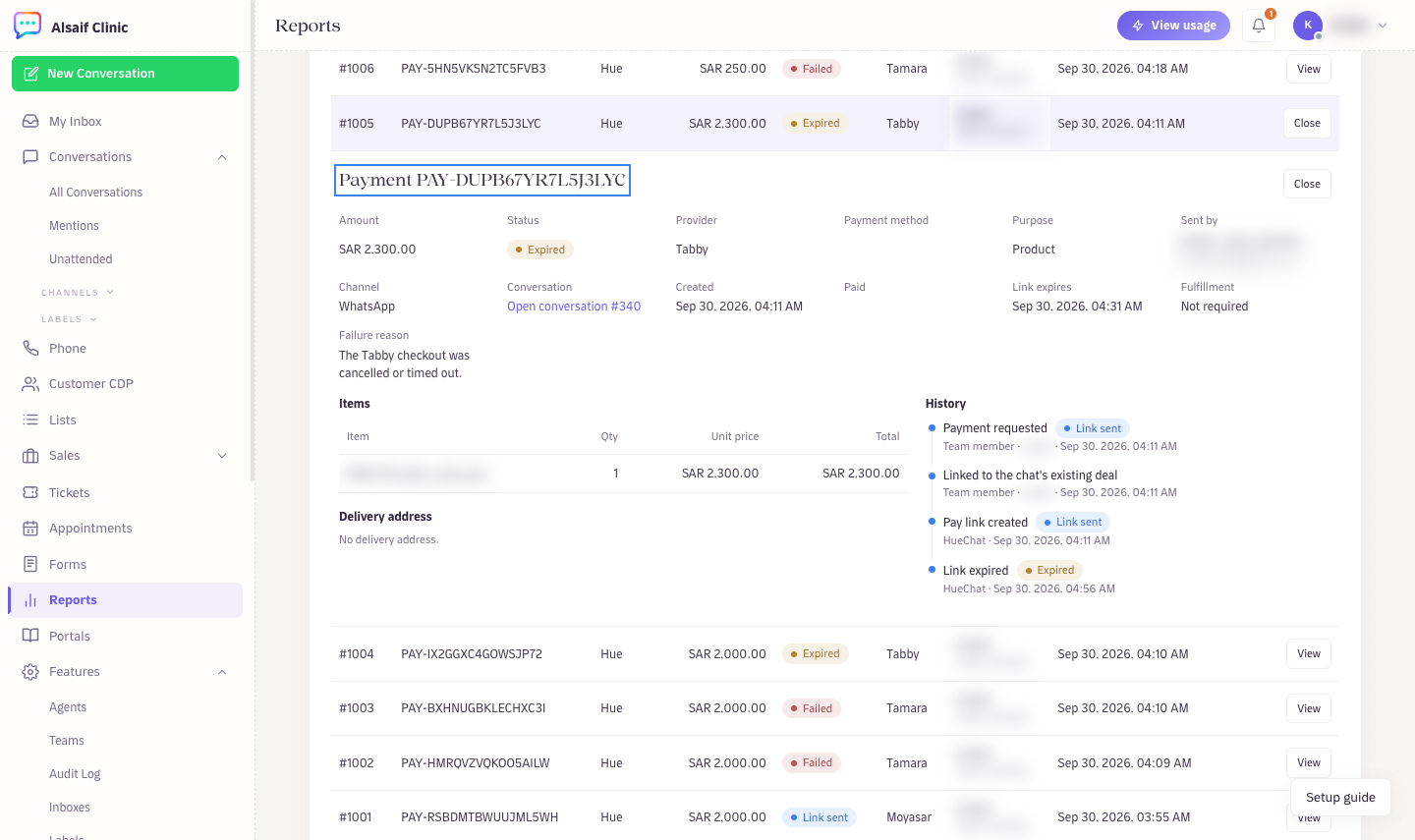
Task: Click the New Conversation compose icon
Action: (31, 74)
